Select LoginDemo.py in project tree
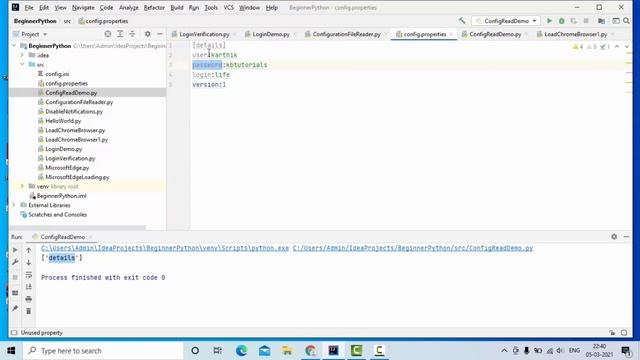The width and height of the screenshot is (640, 360). click(x=64, y=149)
